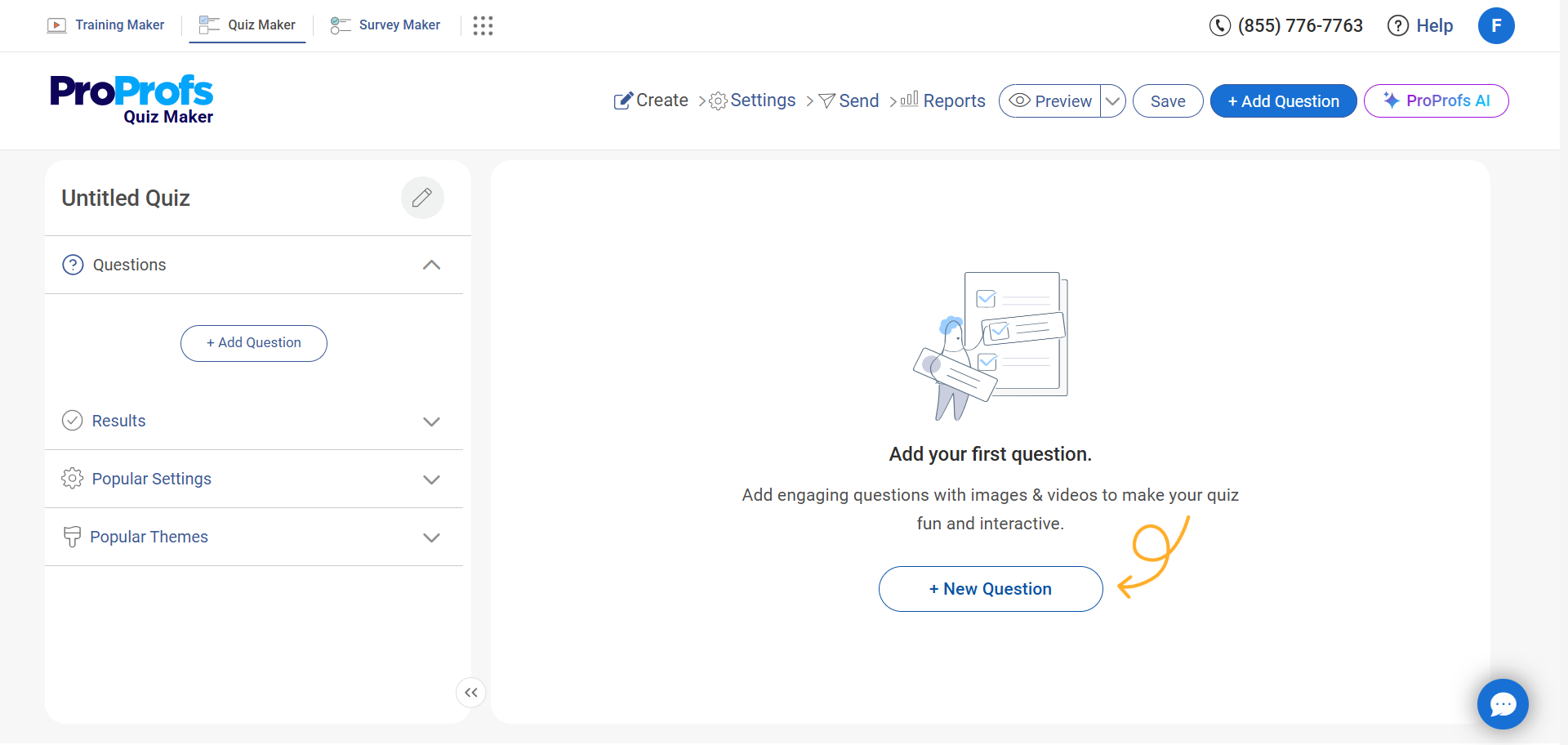
Task: Click the ProProfs Quiz Maker logo
Action: pyautogui.click(x=131, y=100)
